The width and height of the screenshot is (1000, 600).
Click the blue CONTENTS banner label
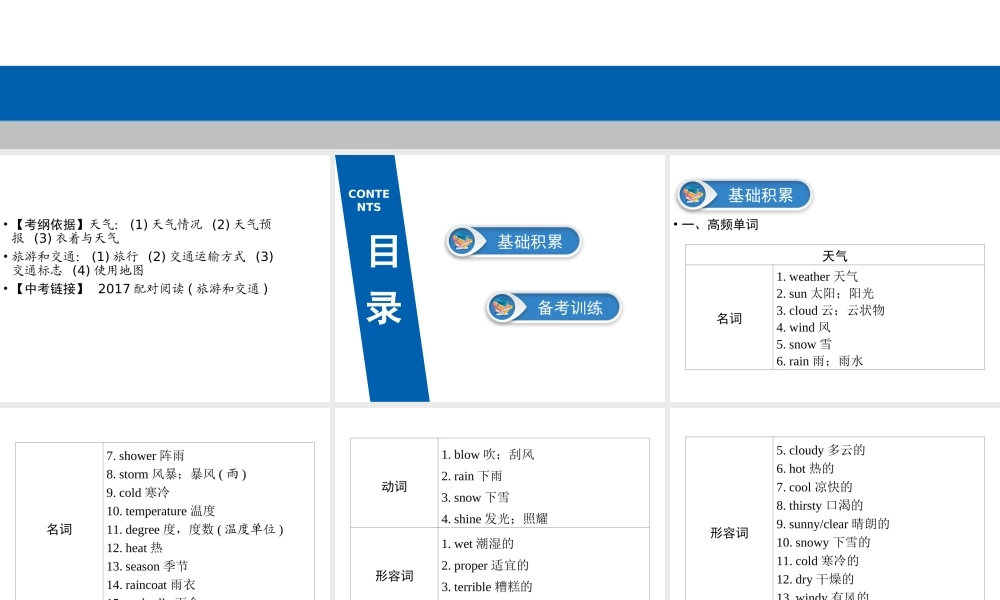click(368, 200)
